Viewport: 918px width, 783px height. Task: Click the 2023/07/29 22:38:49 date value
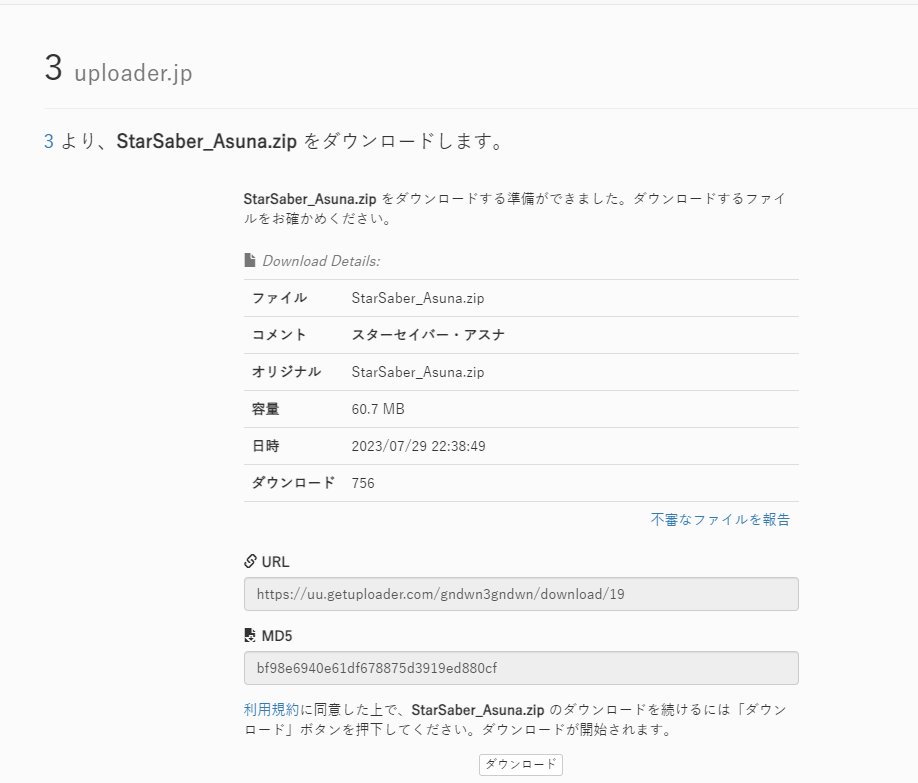(418, 446)
